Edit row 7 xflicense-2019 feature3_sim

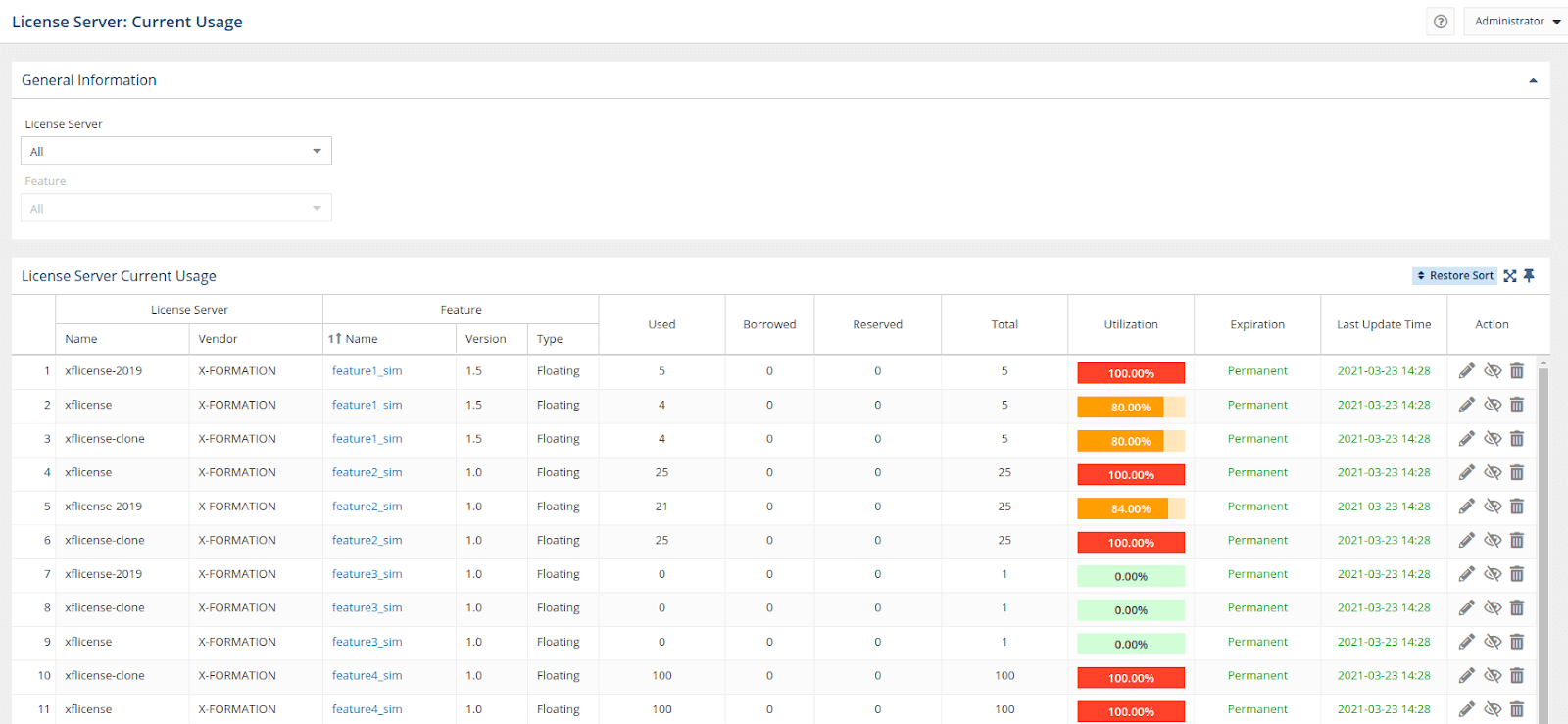click(x=1467, y=574)
